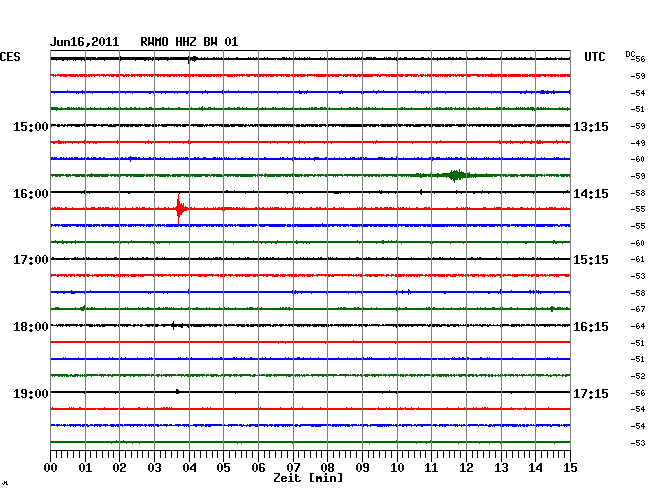Click minute 05 on the time axis
The image size is (650, 494).
(x=223, y=467)
